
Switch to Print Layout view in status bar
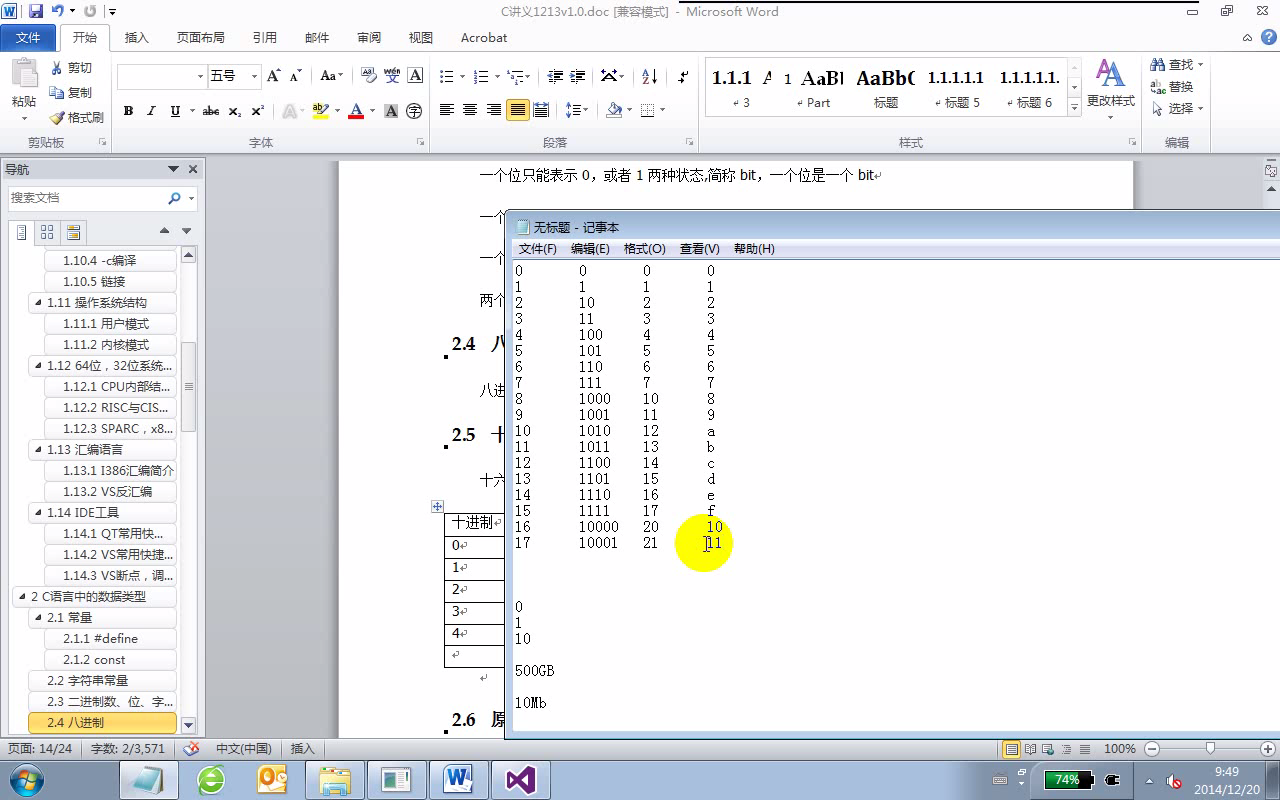pos(1012,749)
